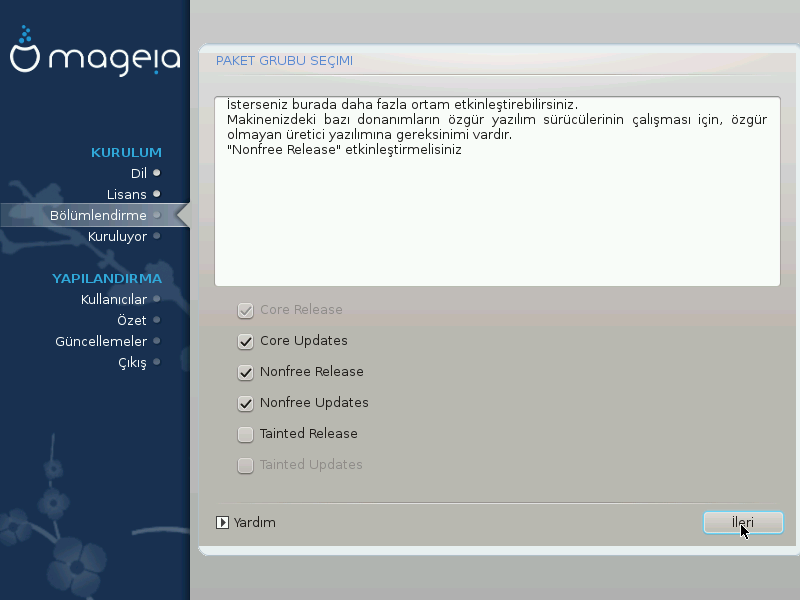This screenshot has height=600, width=800.
Task: Click the greyed Tainted Updates checkbox
Action: coord(245,465)
